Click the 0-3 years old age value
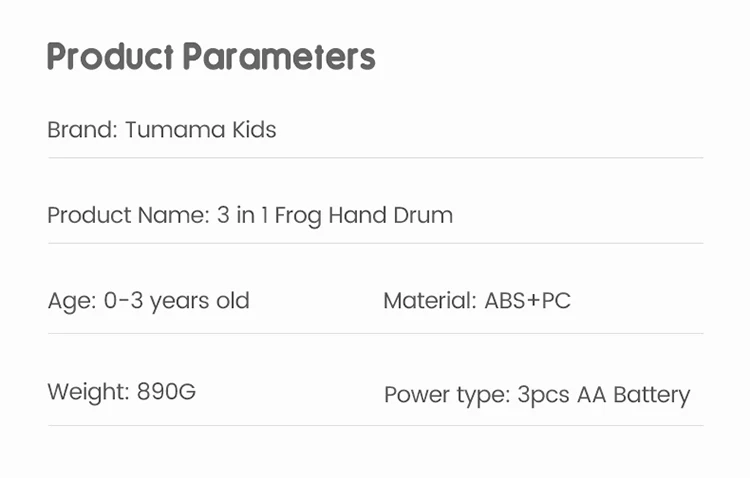Image resolution: width=750 pixels, height=478 pixels. pos(176,301)
